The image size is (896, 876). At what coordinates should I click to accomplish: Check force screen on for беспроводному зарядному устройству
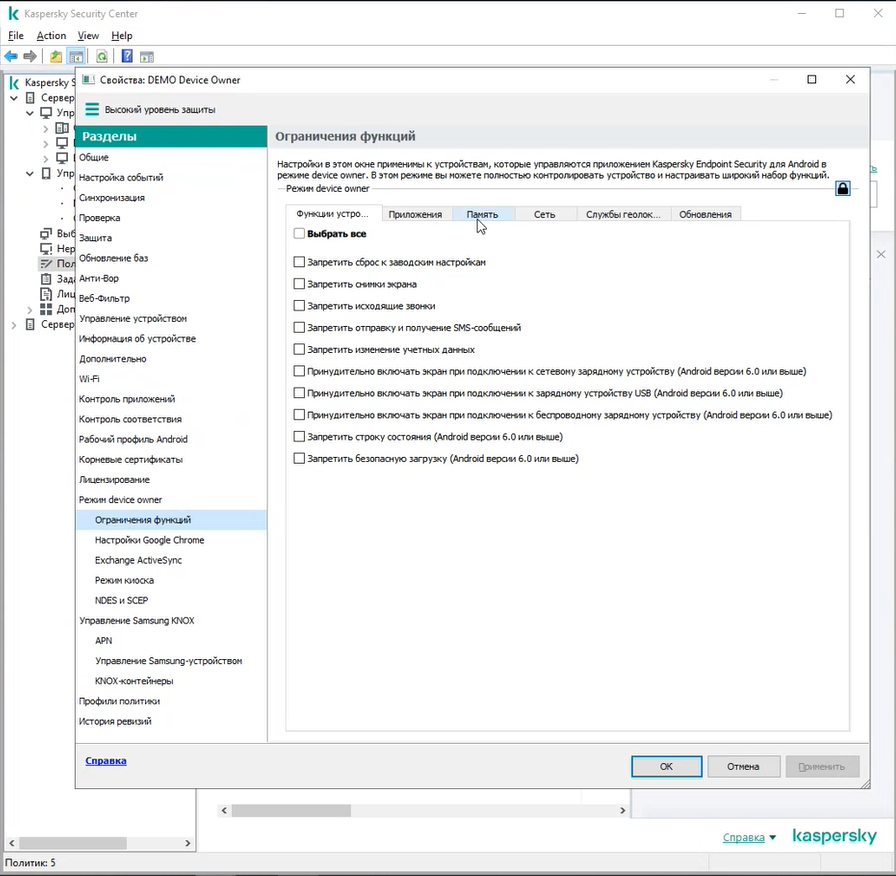tap(299, 414)
